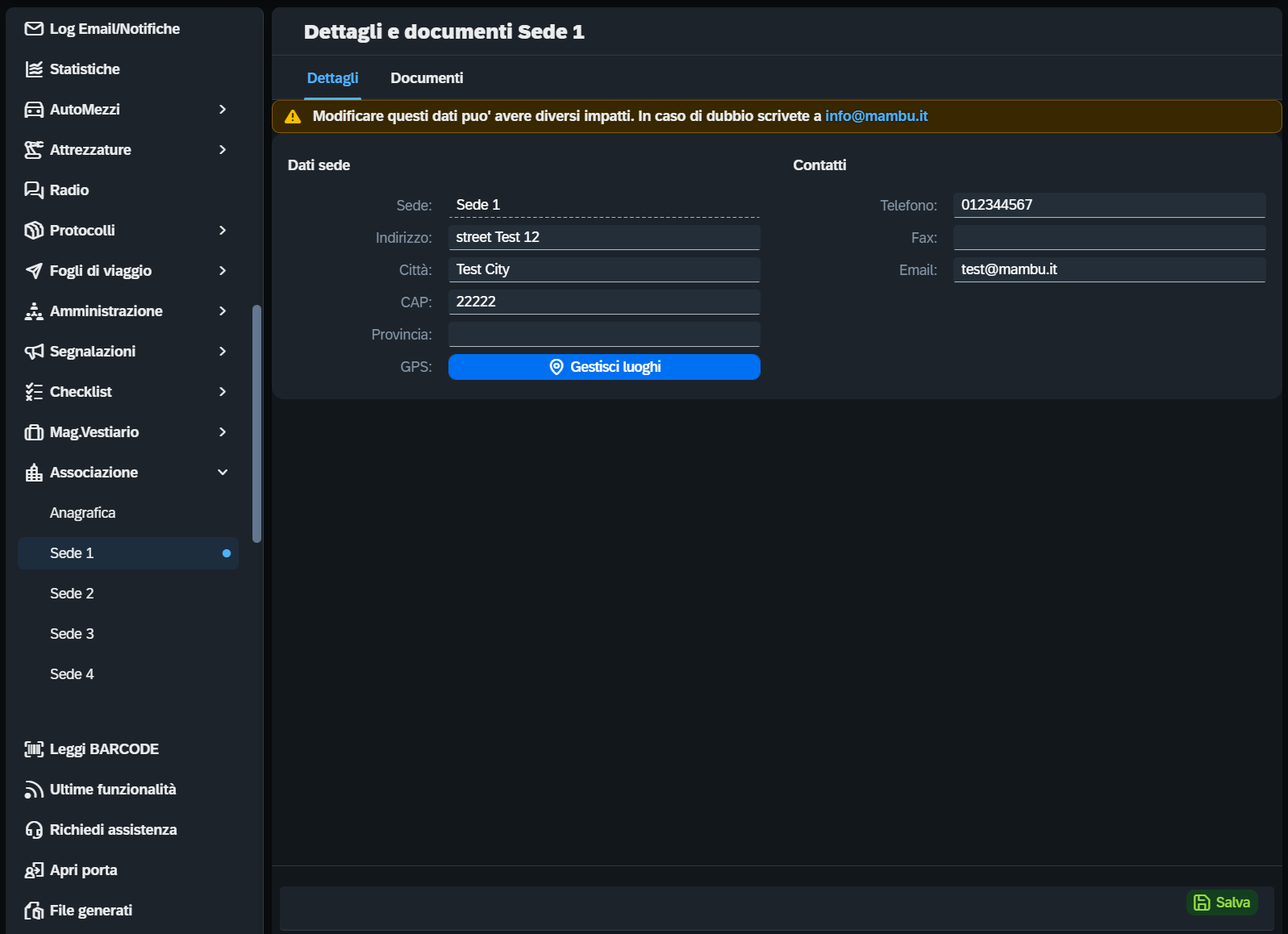Click the sidebar vertical scrollbar

(x=257, y=423)
